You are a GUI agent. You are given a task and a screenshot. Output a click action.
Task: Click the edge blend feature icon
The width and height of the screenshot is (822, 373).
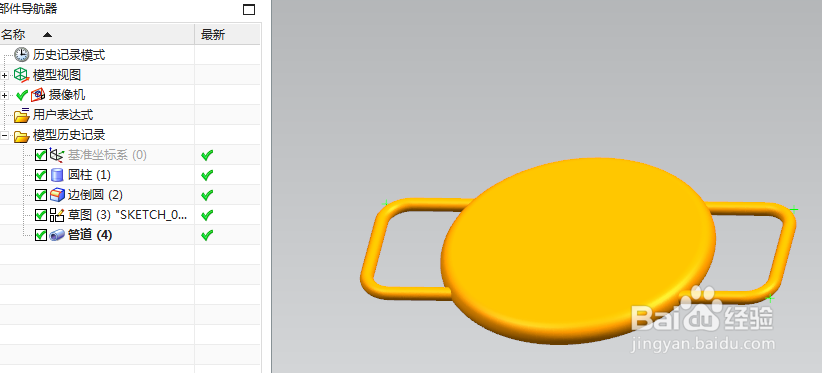[57, 195]
